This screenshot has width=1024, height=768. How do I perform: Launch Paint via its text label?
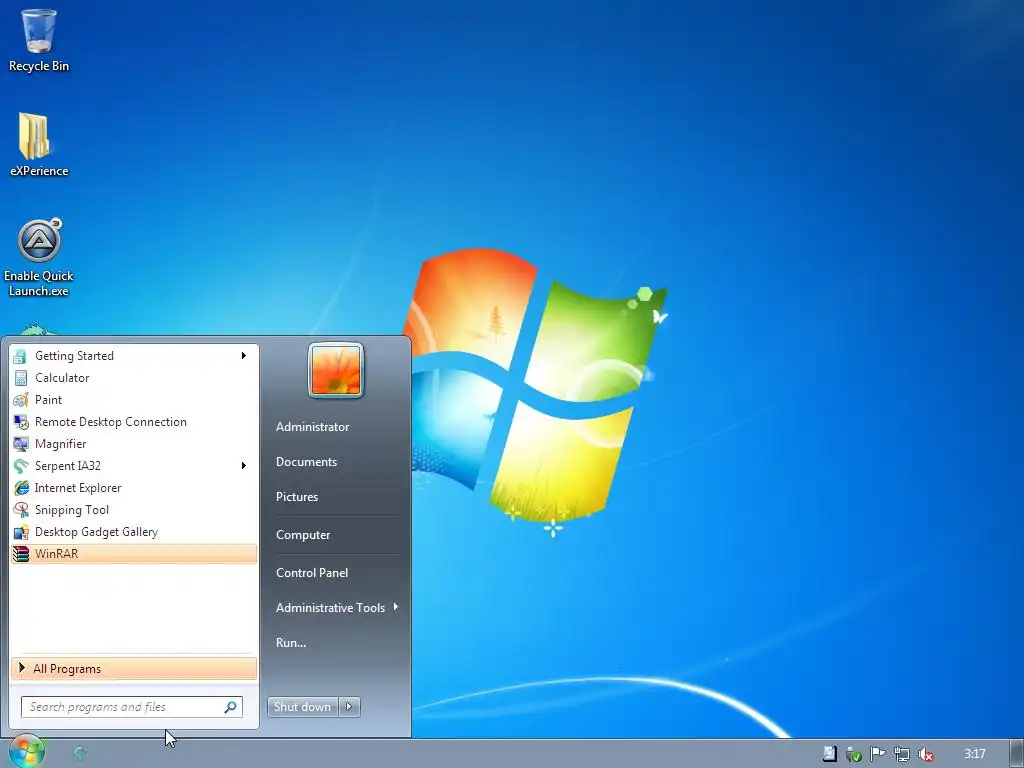click(x=48, y=400)
